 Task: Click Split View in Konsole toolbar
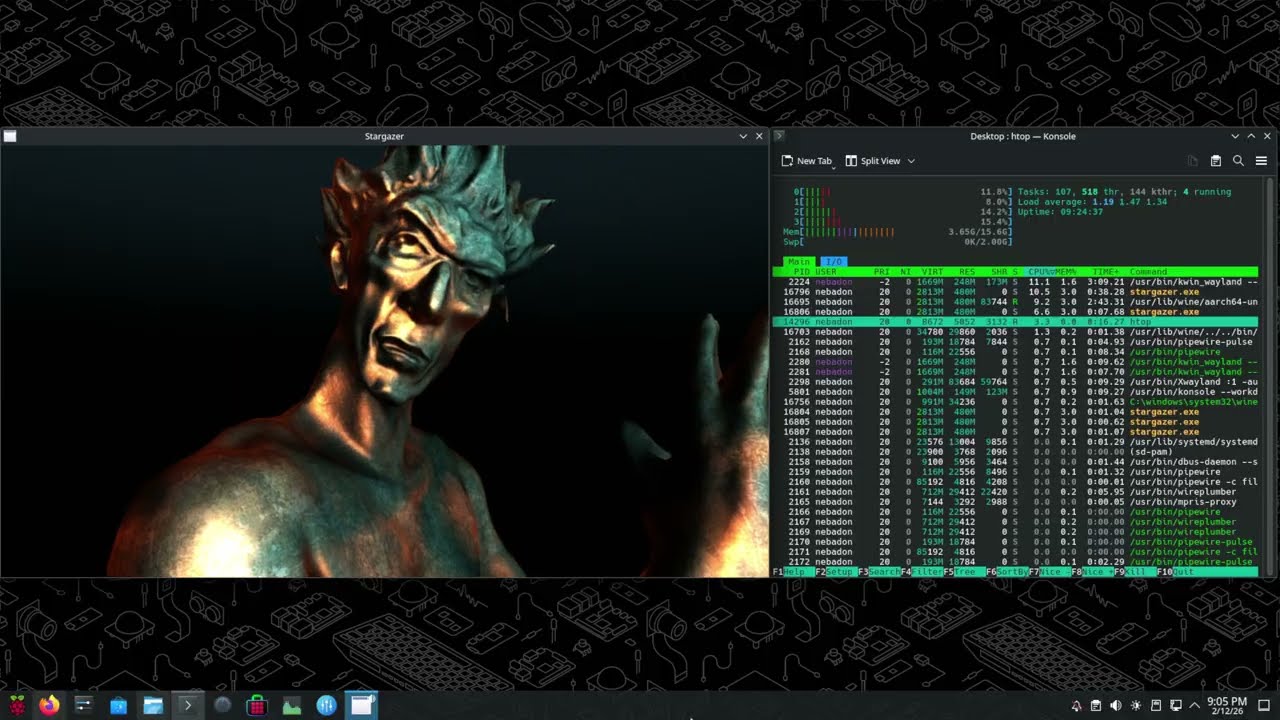(x=872, y=161)
